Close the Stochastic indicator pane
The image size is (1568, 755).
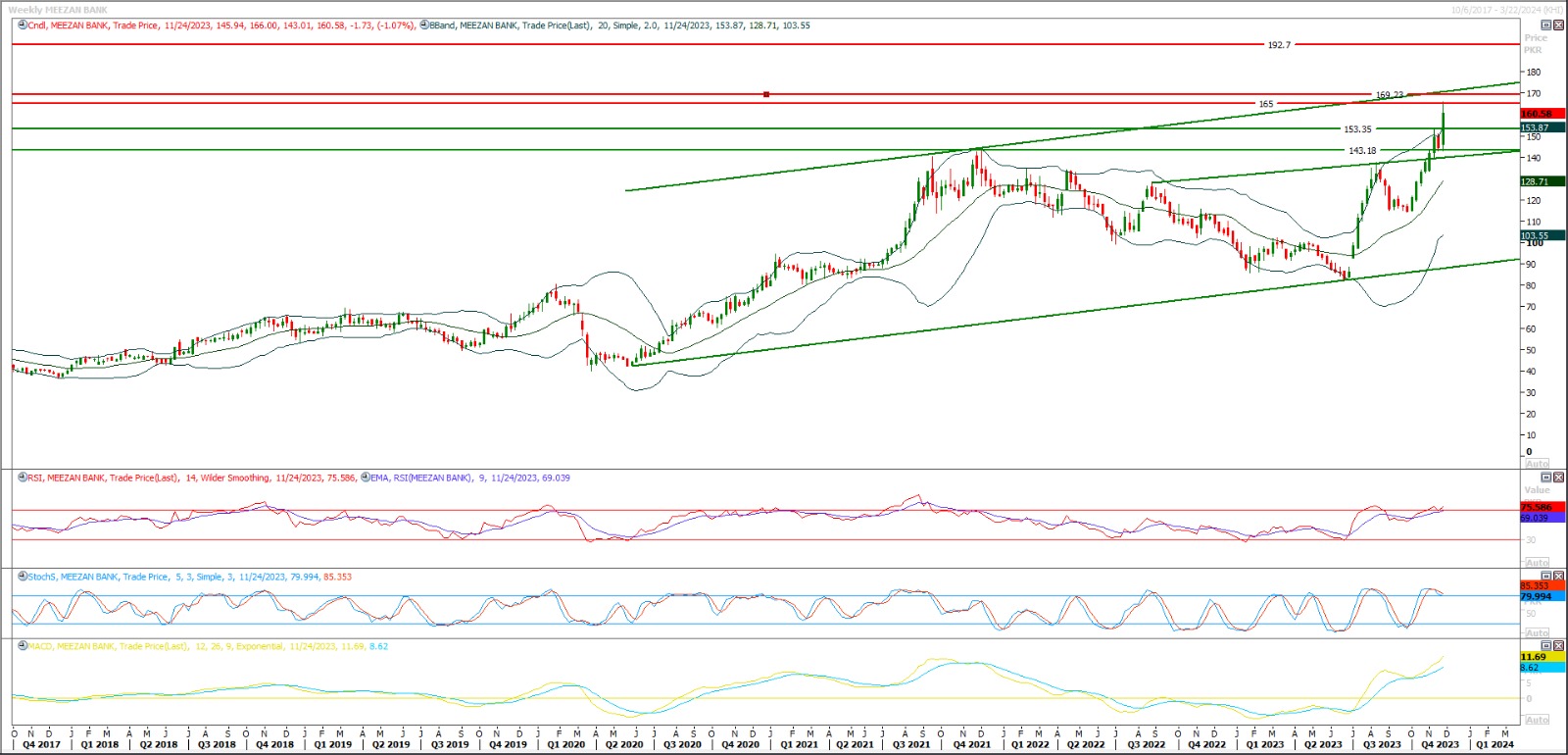coord(1558,577)
